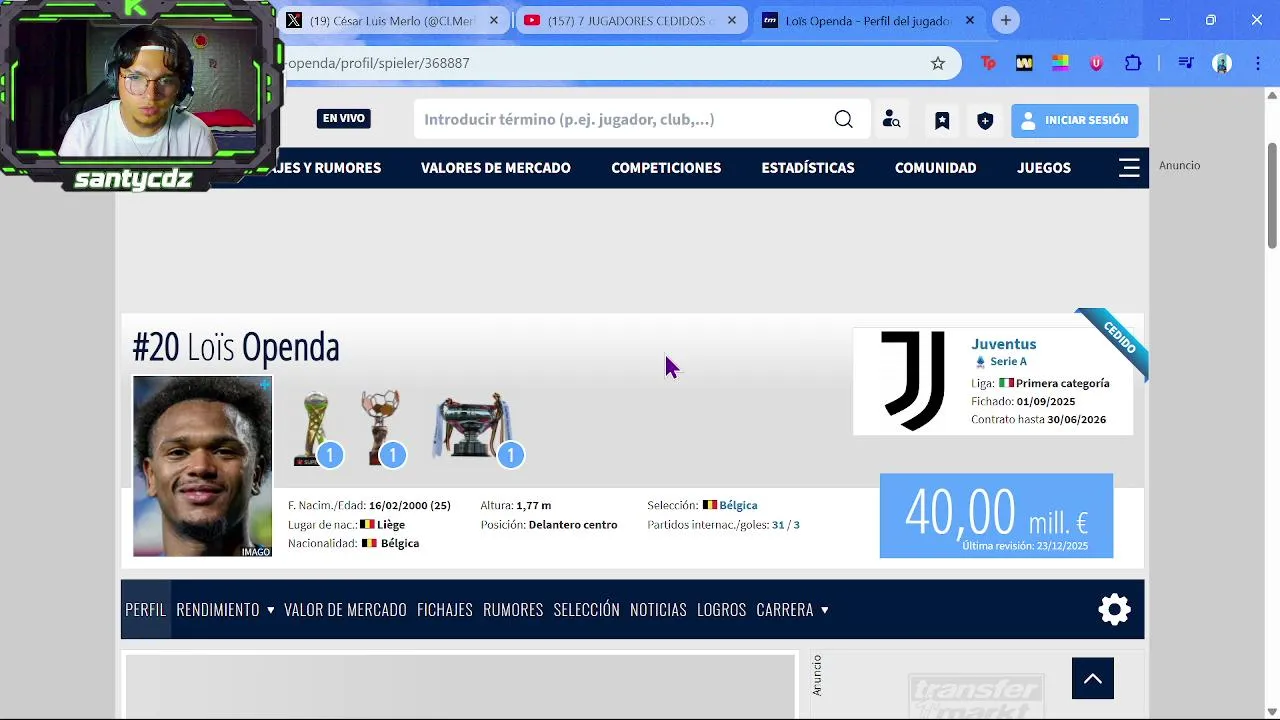Click the En Vivo button

click(x=344, y=118)
